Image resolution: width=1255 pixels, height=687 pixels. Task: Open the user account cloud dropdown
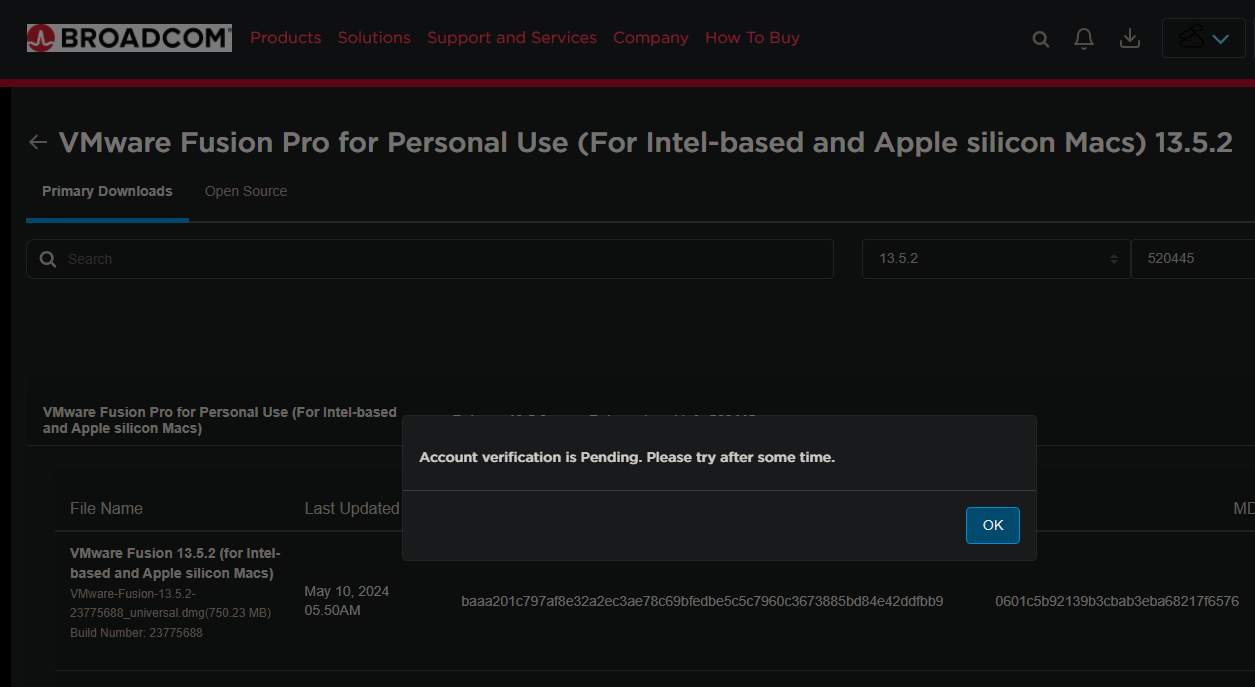point(1204,38)
